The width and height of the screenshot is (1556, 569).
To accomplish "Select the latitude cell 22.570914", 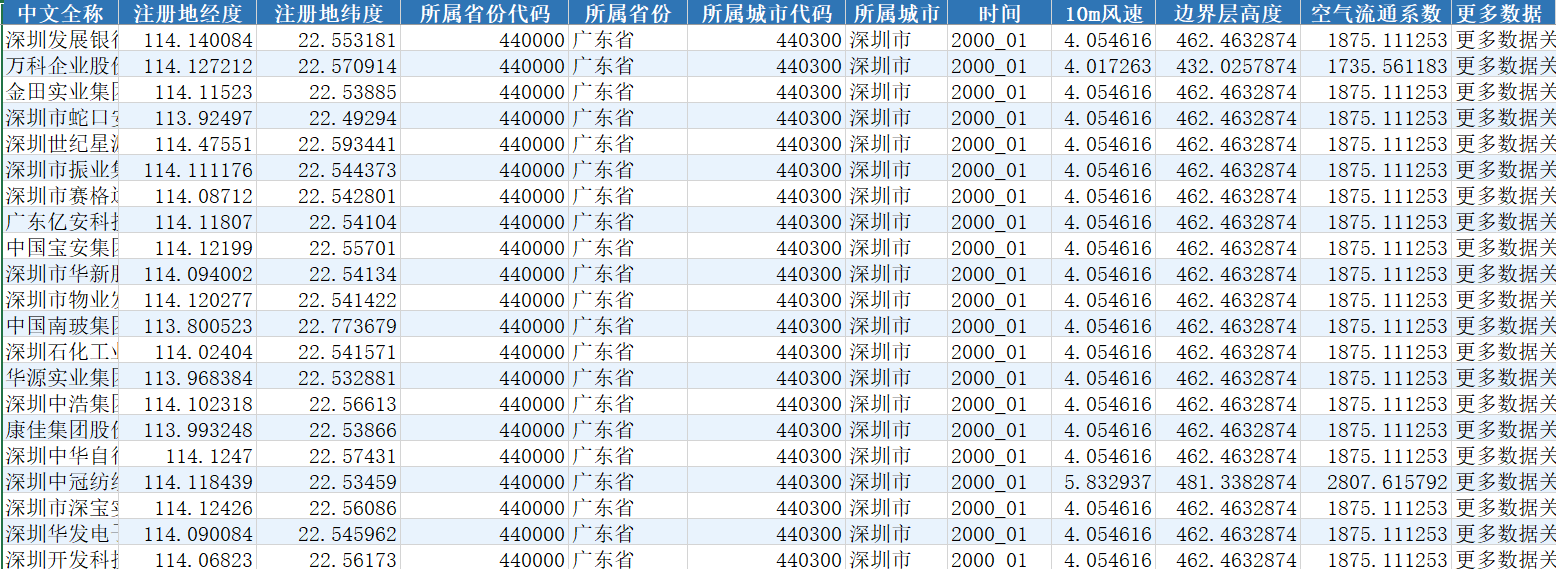I will coord(328,67).
